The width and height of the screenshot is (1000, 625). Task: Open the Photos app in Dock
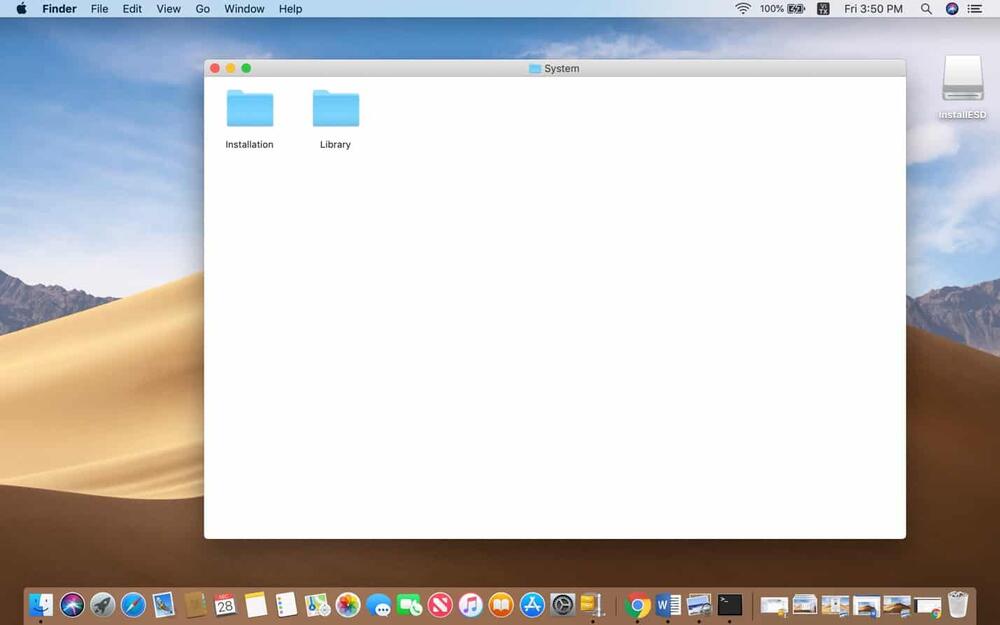click(348, 604)
